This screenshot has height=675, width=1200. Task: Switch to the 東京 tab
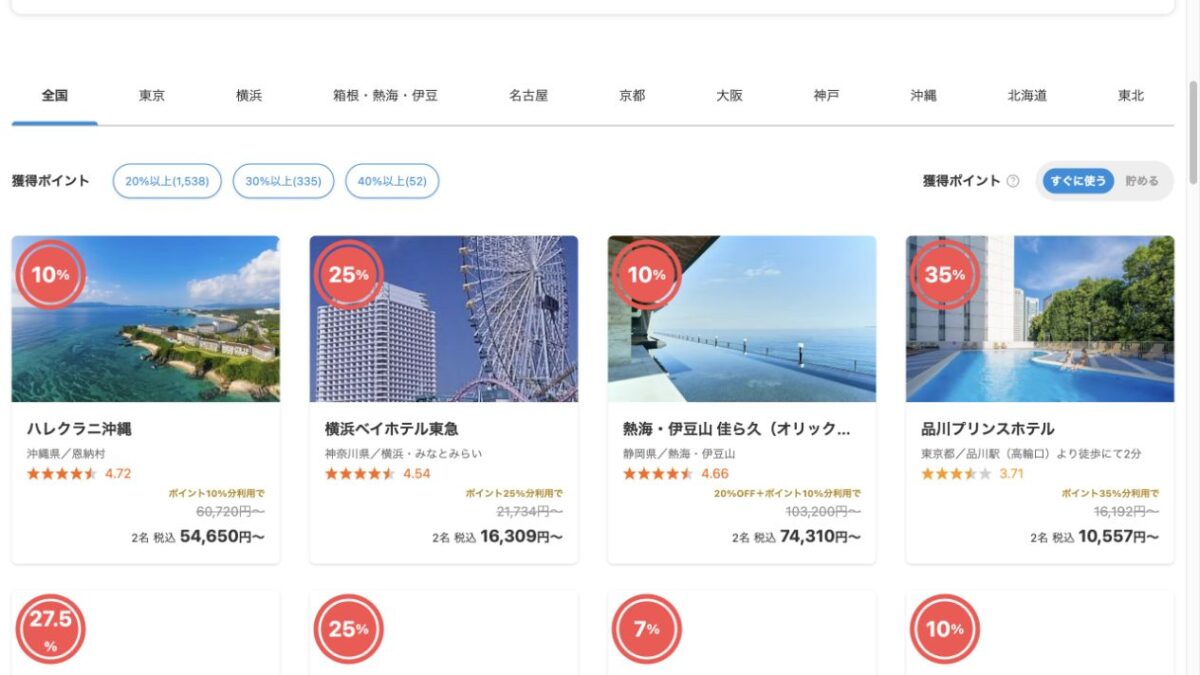152,96
